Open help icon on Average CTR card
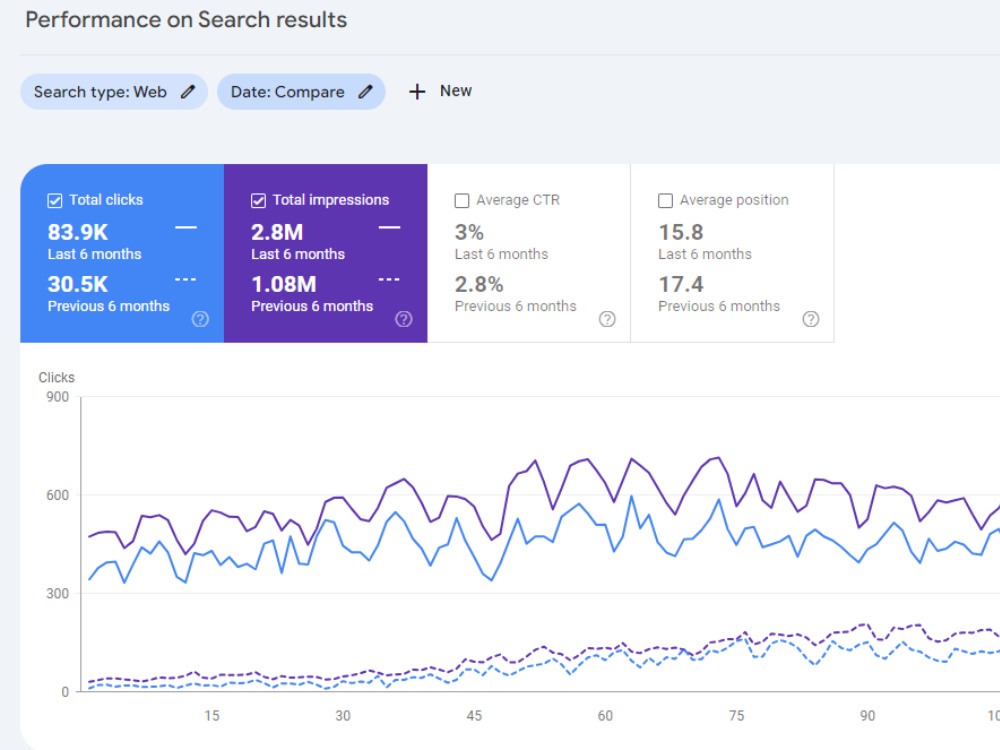This screenshot has height=750, width=1000. [607, 319]
